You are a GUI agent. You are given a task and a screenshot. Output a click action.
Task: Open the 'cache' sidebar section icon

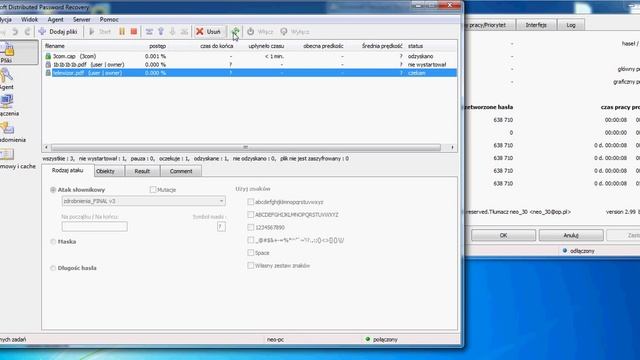7,154
